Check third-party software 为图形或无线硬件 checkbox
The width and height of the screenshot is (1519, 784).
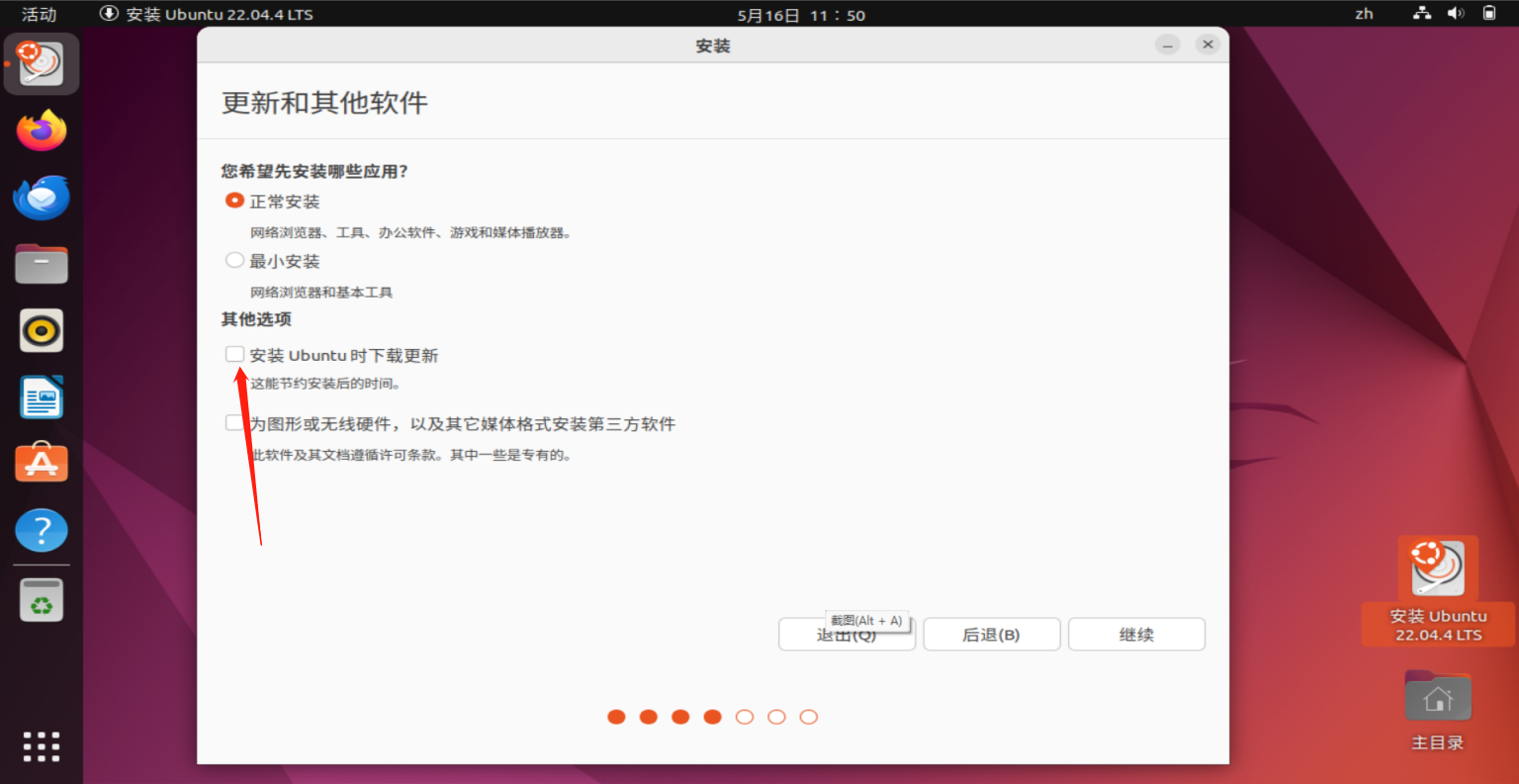[x=234, y=423]
